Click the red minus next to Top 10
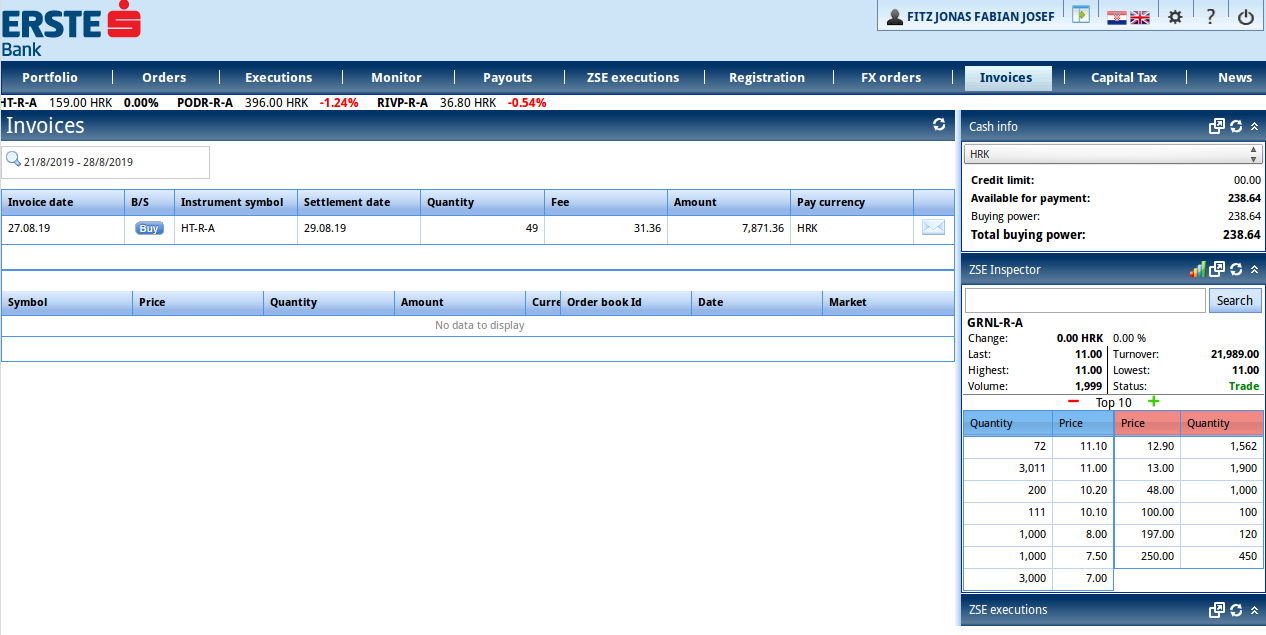This screenshot has height=635, width=1266. click(x=1074, y=402)
